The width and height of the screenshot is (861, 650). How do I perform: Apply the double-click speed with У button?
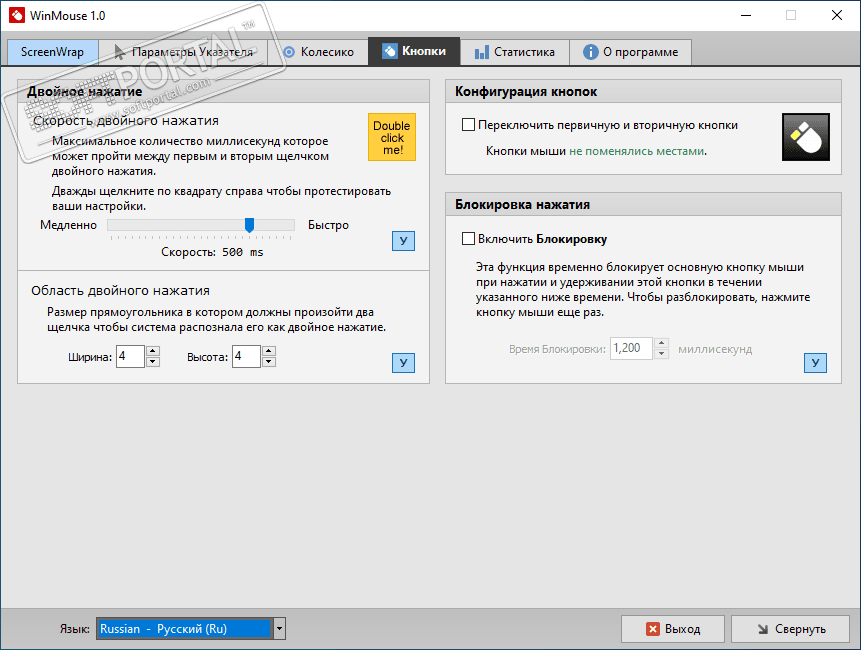click(403, 240)
